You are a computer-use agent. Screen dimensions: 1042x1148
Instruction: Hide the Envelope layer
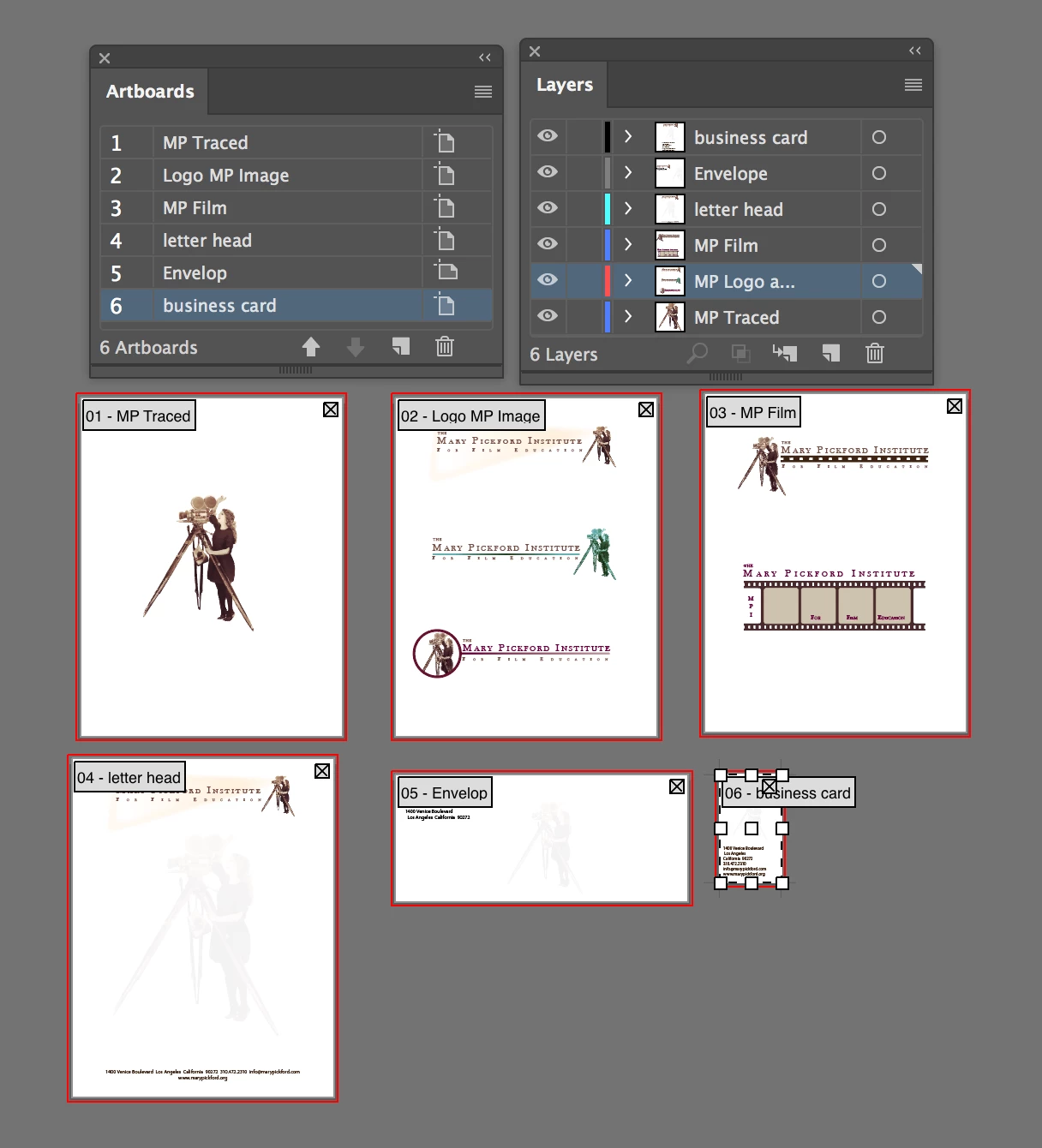click(548, 172)
